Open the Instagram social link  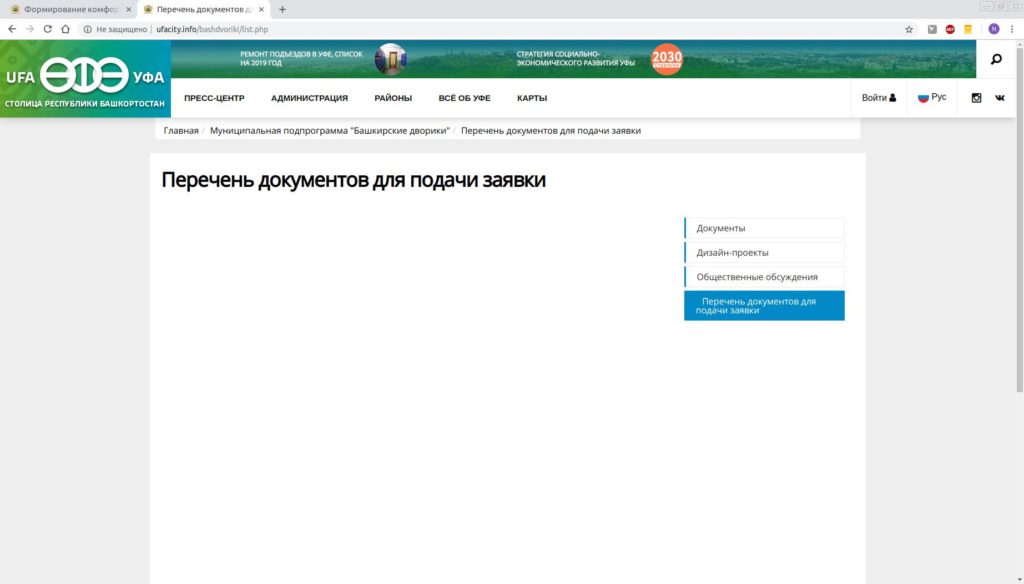tap(976, 98)
